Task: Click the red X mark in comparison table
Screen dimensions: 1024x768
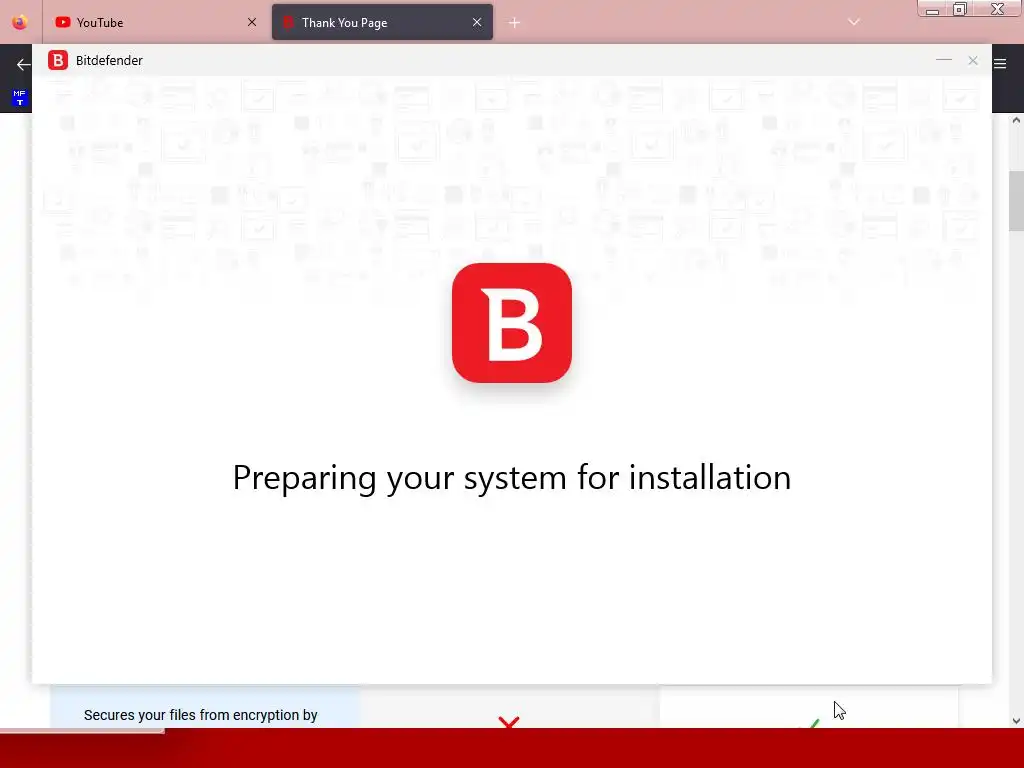Action: pyautogui.click(x=509, y=722)
